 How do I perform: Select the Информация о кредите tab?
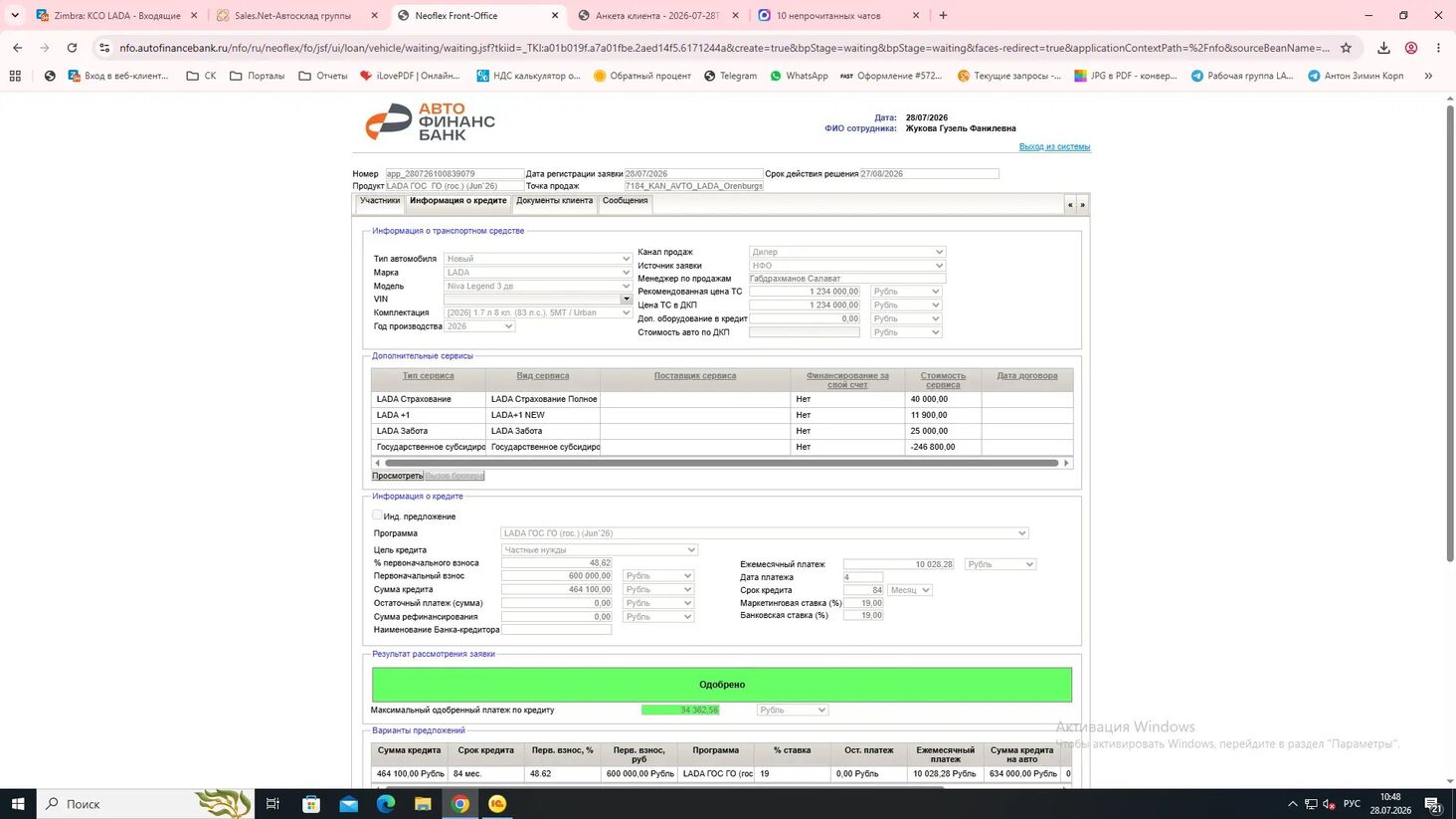[x=458, y=201]
